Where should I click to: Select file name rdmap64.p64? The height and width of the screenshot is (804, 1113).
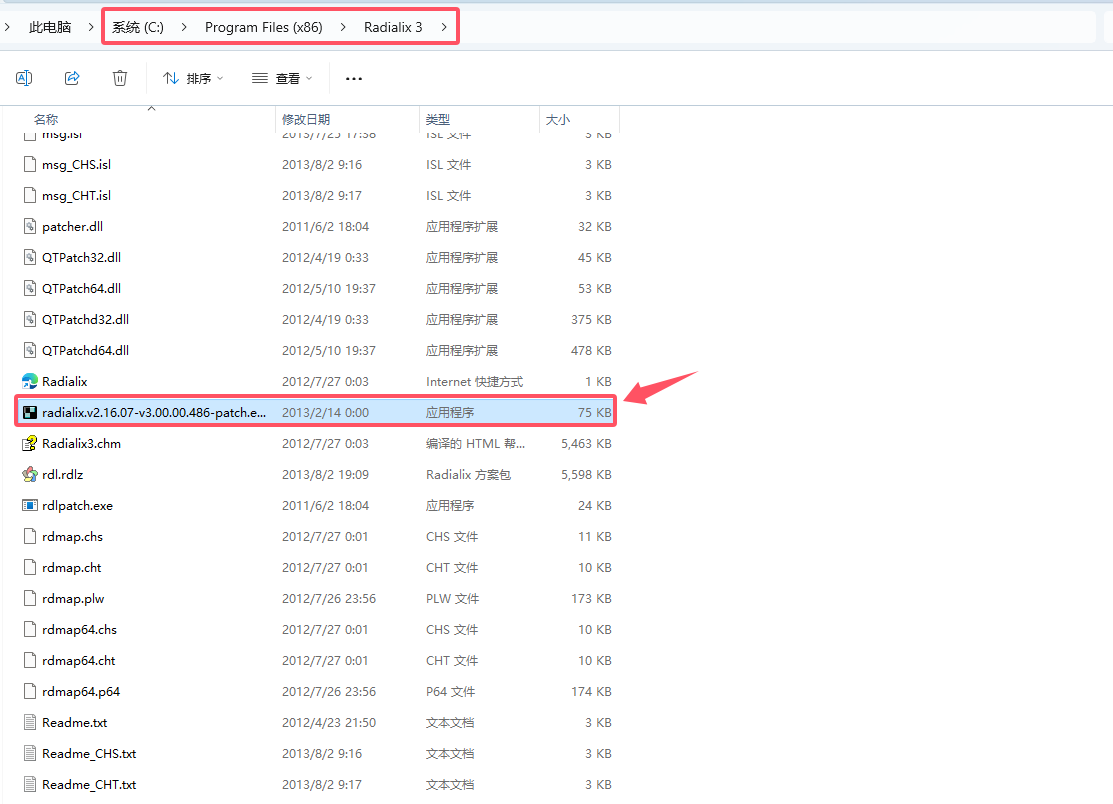[x=81, y=691]
